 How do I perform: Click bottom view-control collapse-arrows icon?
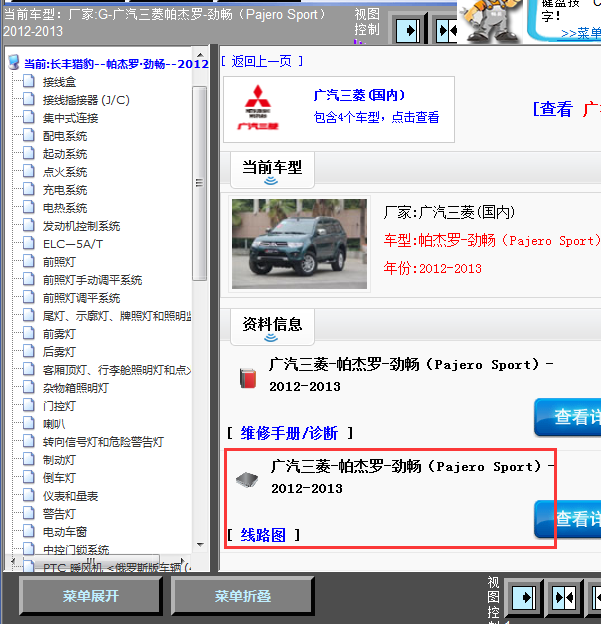pos(564,597)
